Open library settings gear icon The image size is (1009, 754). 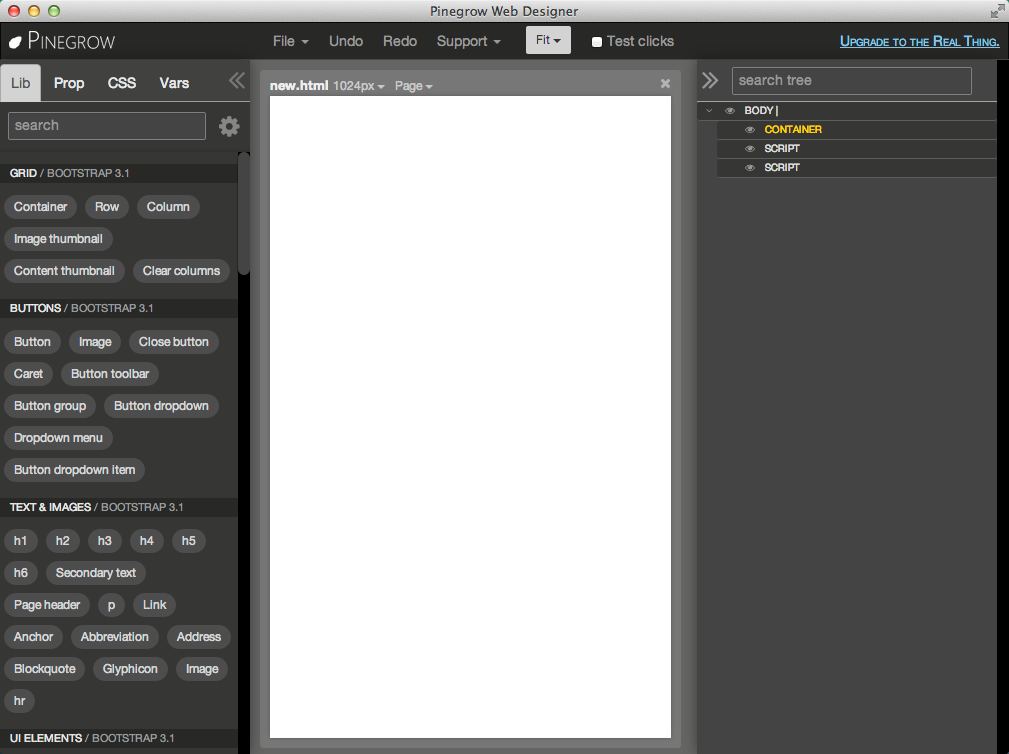pos(229,126)
